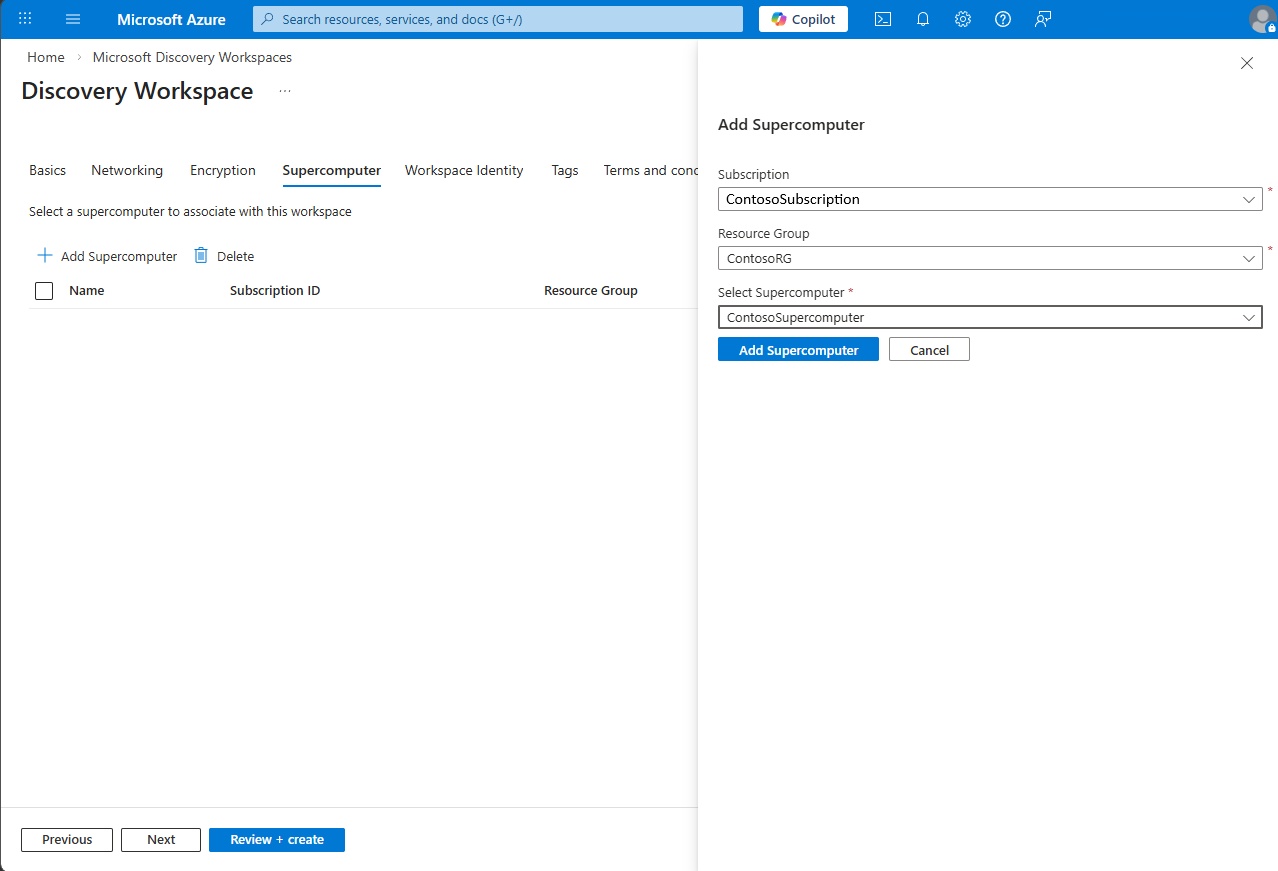Click the Previous button
This screenshot has width=1278, height=871.
point(67,840)
